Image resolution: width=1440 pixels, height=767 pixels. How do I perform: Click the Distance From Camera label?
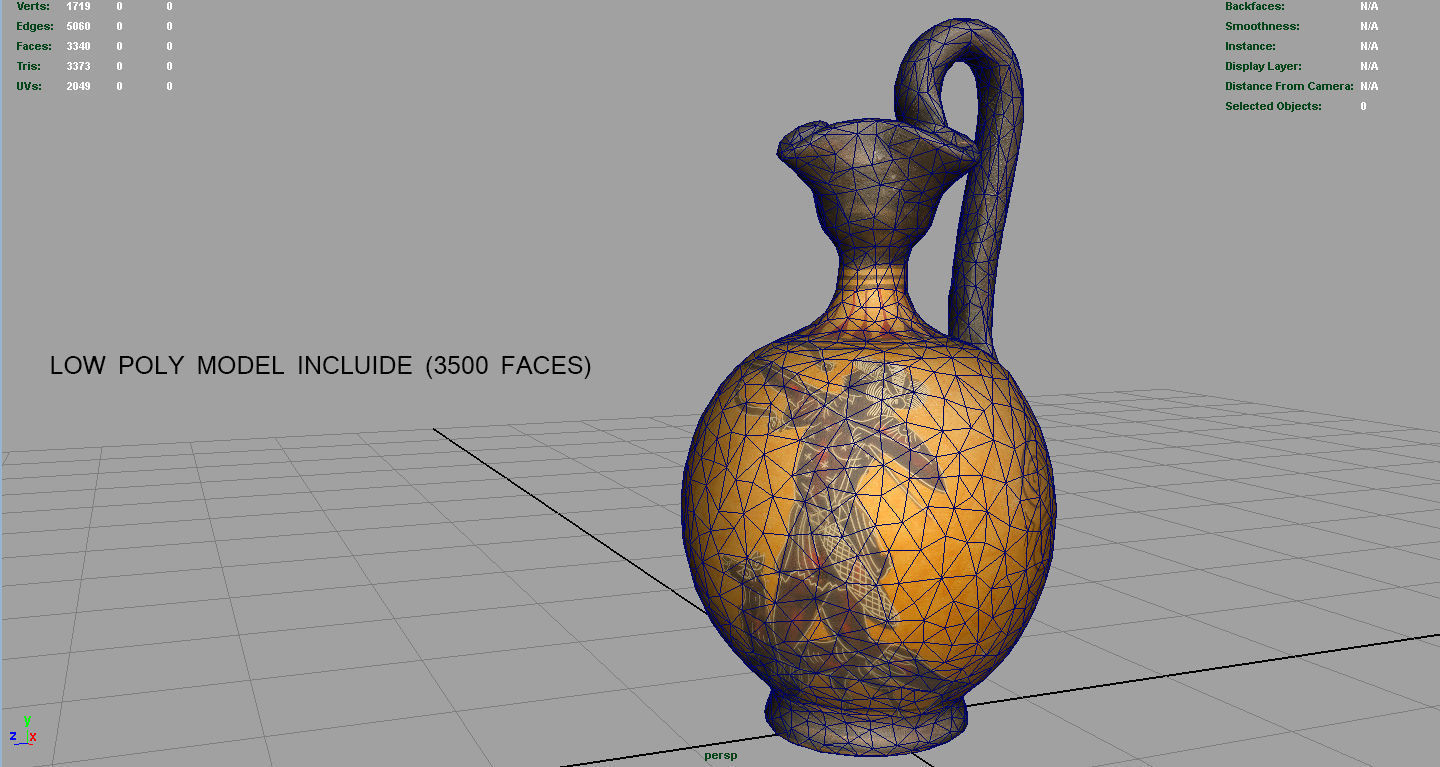[1289, 86]
